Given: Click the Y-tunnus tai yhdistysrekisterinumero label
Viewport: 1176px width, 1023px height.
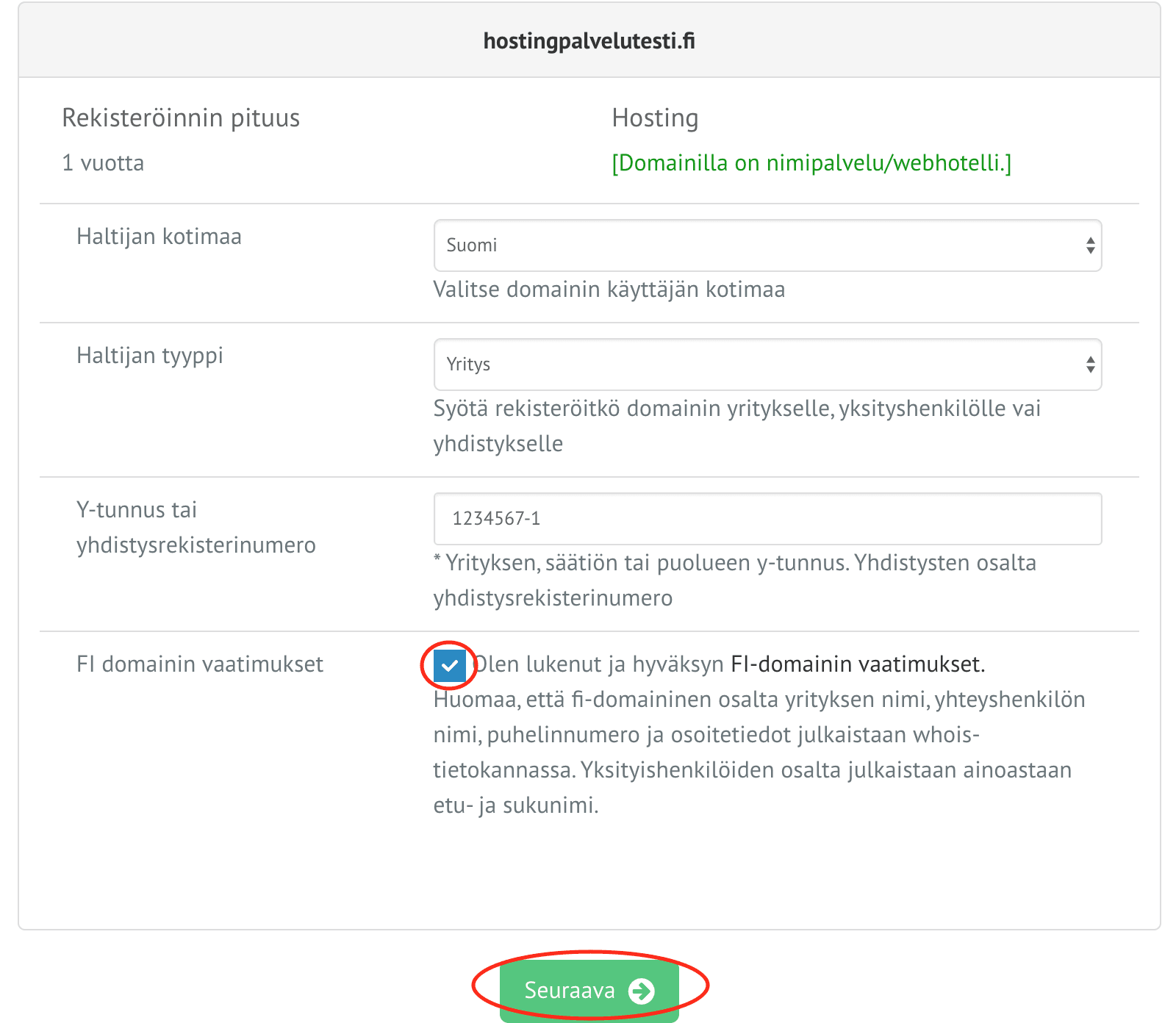Looking at the screenshot, I should [196, 528].
